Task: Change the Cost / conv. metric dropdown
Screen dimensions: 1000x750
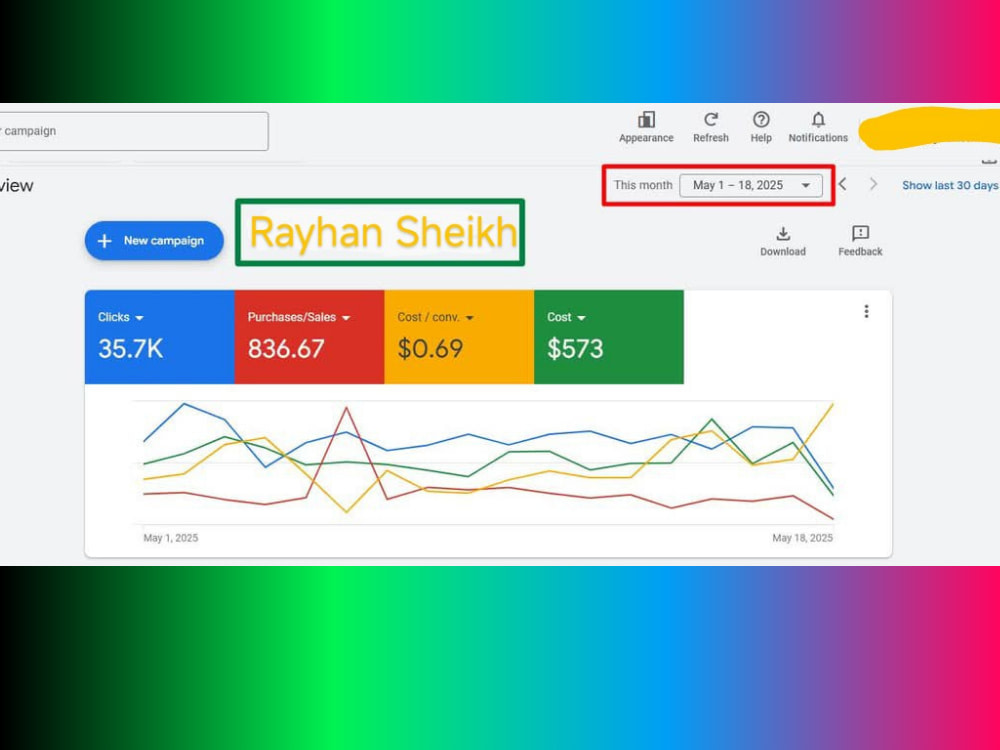Action: pyautogui.click(x=436, y=318)
